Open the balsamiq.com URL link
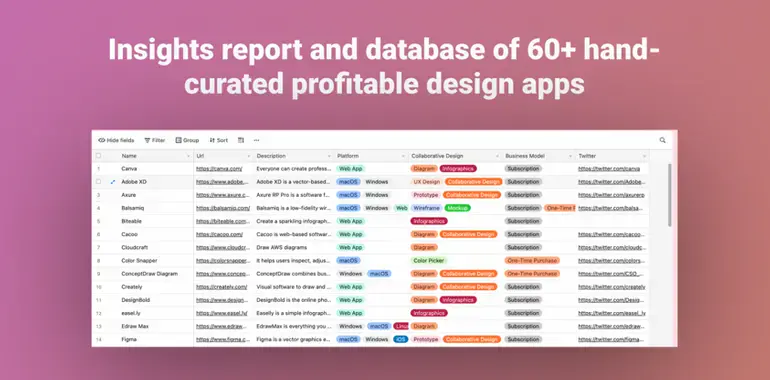The width and height of the screenshot is (770, 380). coord(223,208)
